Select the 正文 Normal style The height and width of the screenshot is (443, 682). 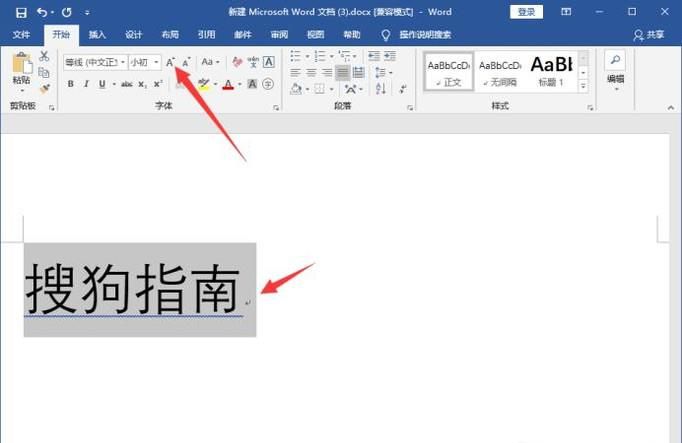tap(449, 71)
